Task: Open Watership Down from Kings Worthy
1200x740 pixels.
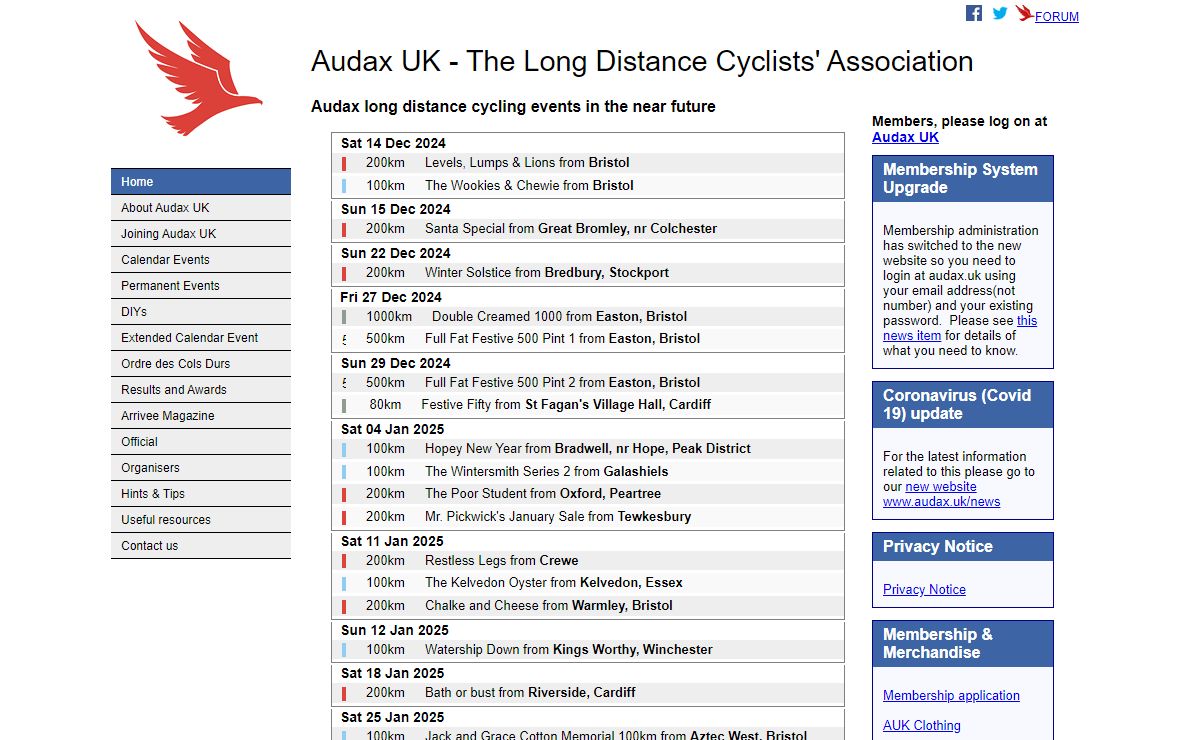Action: click(x=588, y=650)
